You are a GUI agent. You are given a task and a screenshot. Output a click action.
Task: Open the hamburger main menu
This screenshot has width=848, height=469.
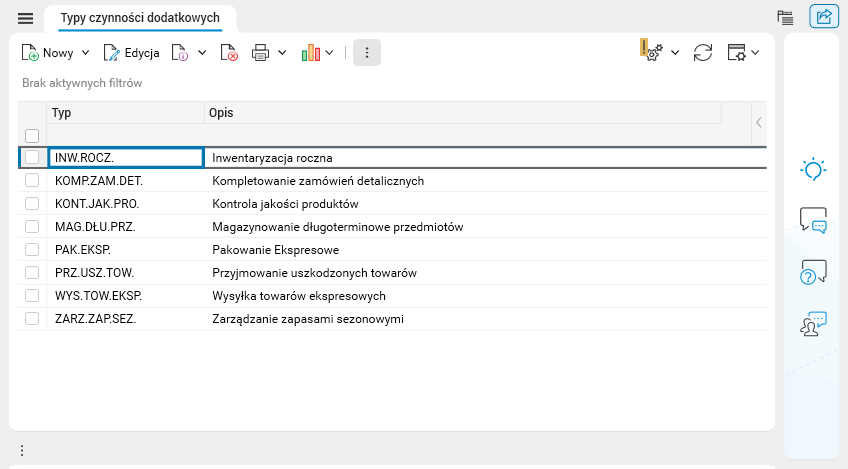click(25, 18)
